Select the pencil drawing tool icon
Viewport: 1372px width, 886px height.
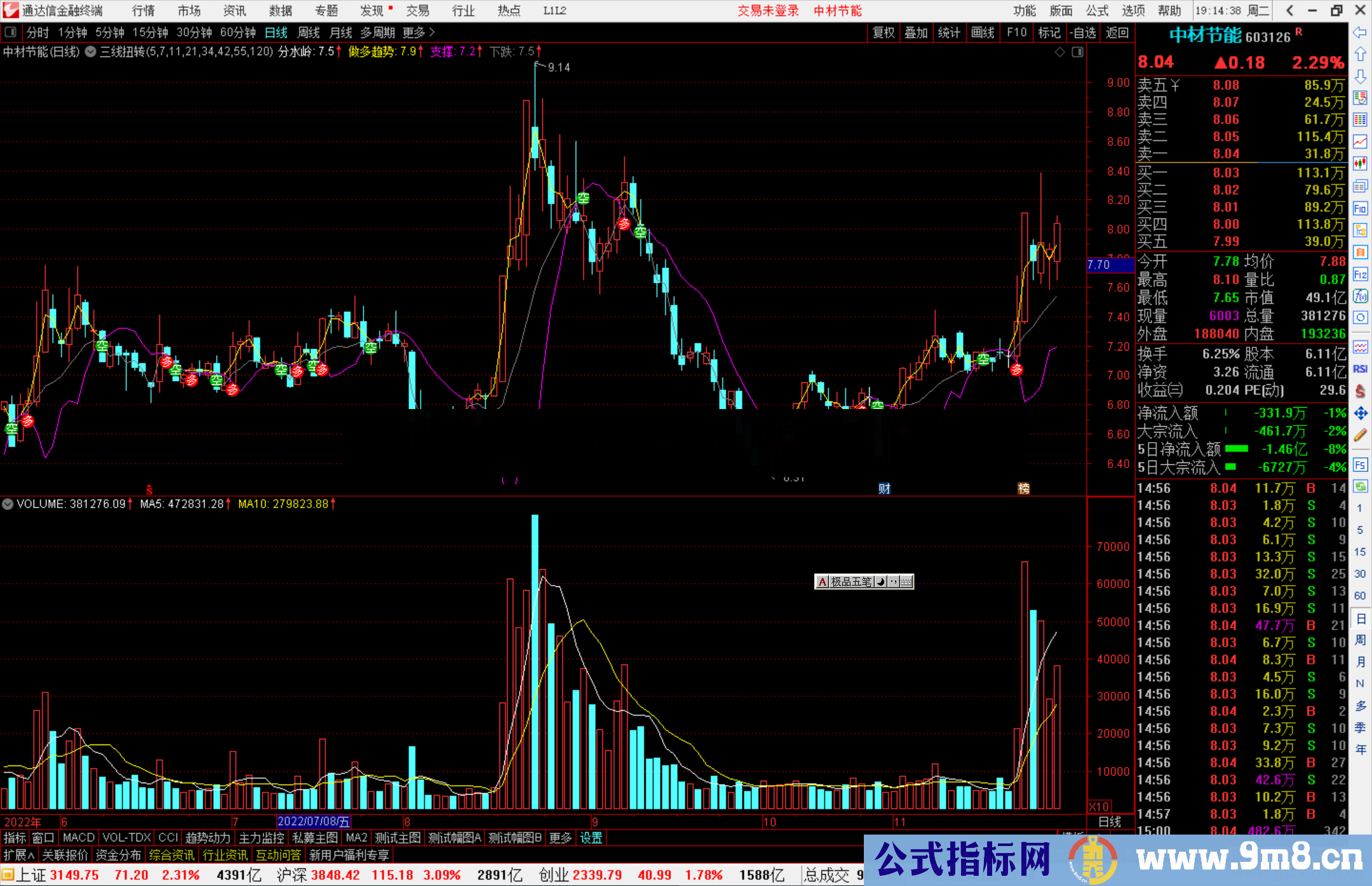pyautogui.click(x=1360, y=435)
